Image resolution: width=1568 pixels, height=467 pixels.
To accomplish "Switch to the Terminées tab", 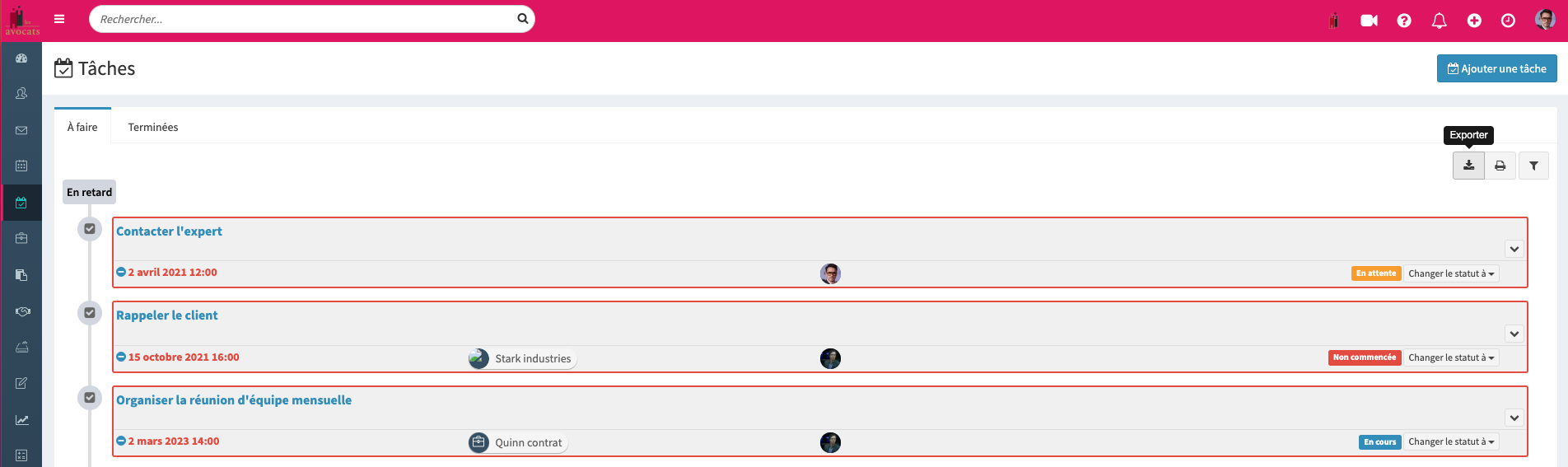I will [x=153, y=127].
